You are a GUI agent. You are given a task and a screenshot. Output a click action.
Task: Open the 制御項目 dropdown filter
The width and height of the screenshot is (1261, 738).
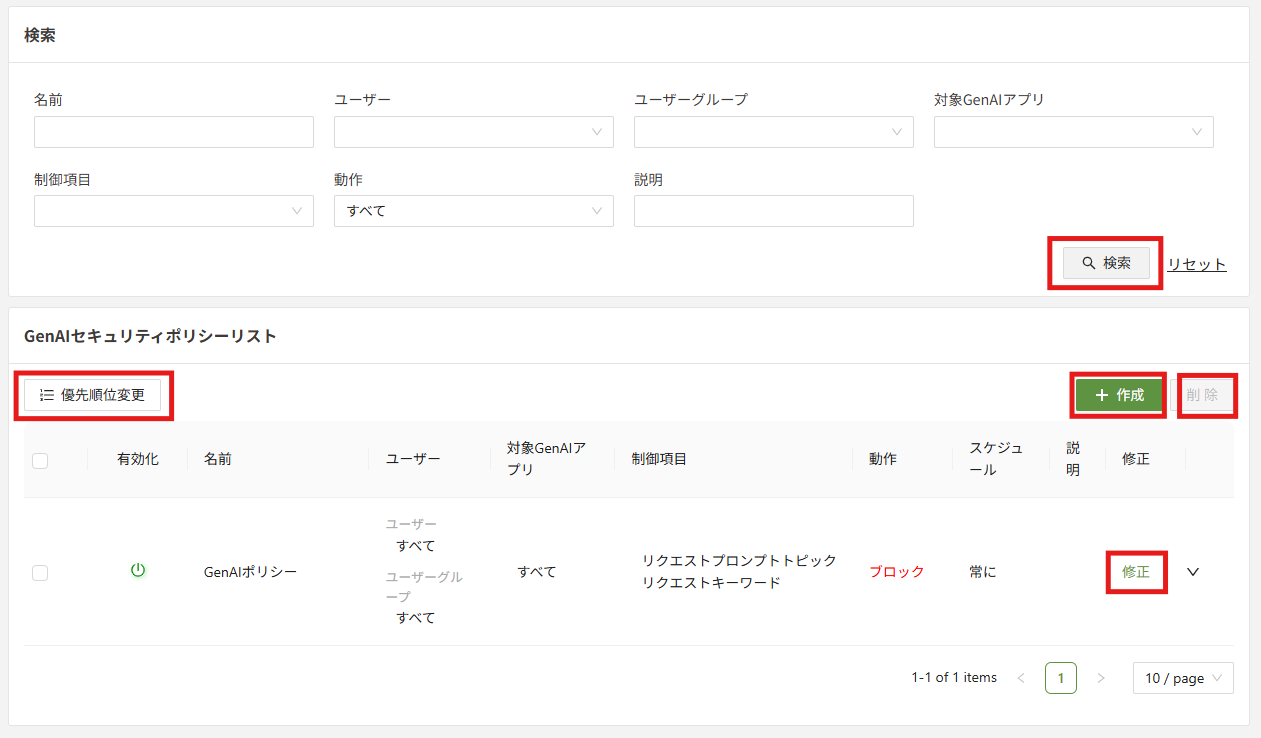(x=173, y=211)
